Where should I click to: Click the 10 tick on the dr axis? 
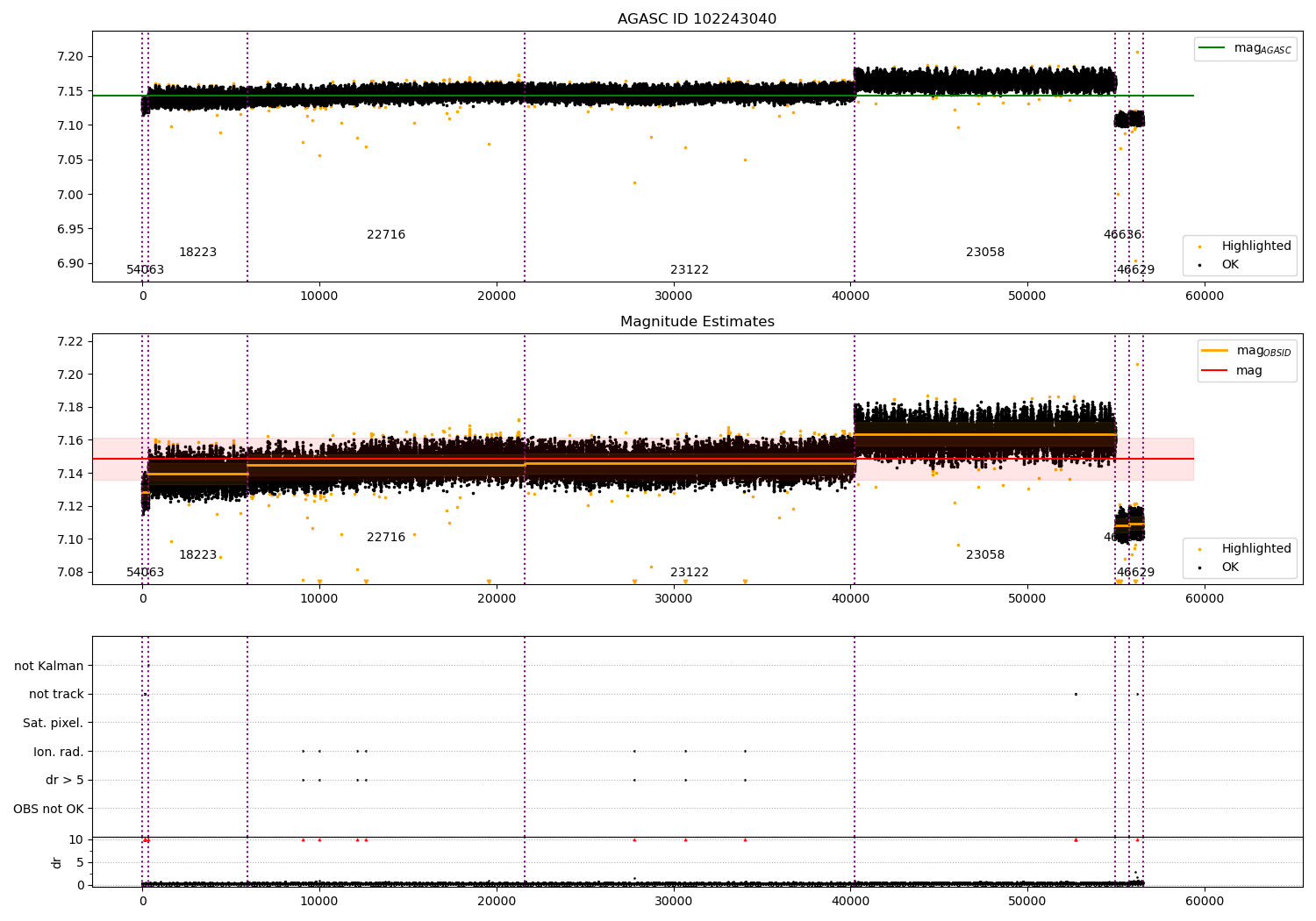(76, 840)
